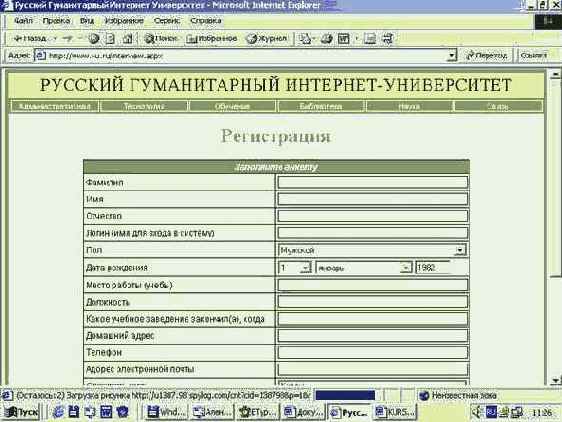Click the Место работы input field

(372, 285)
